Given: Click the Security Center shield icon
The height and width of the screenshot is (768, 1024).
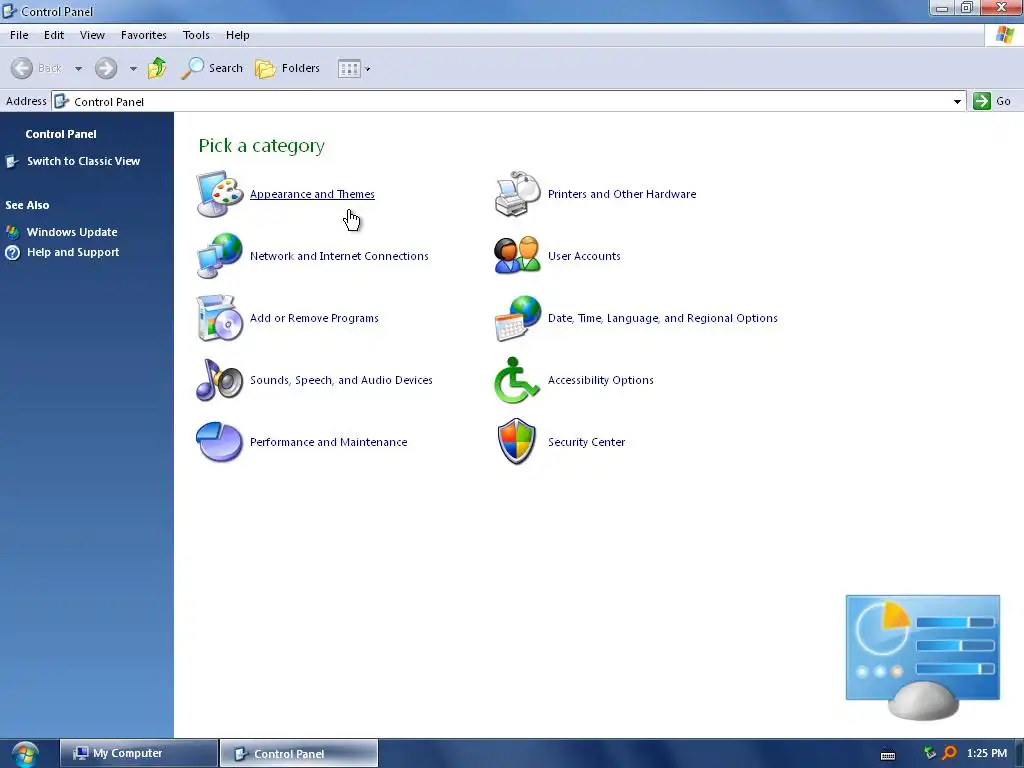Looking at the screenshot, I should click(x=517, y=441).
